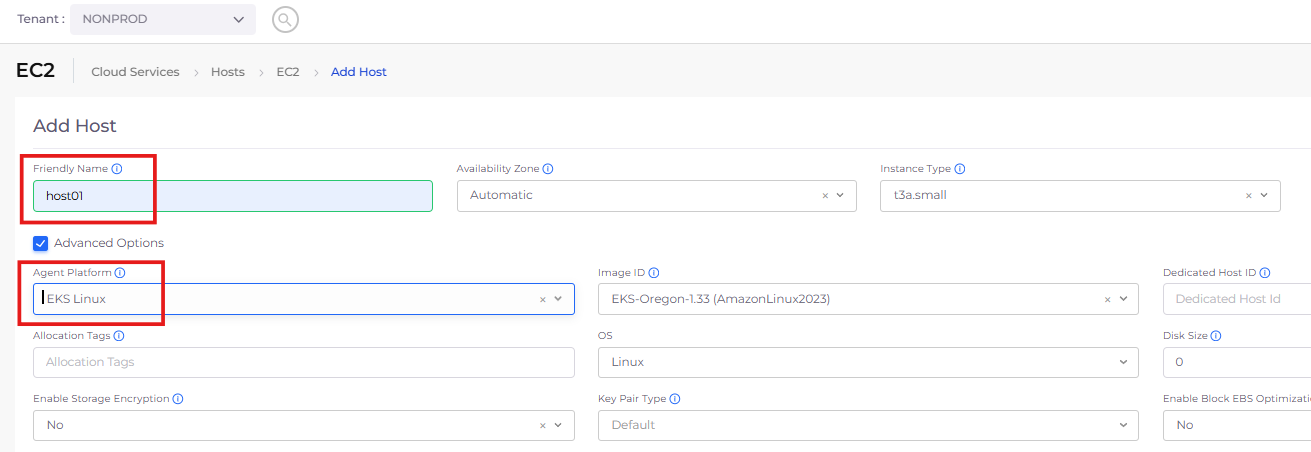Click the Allocation Tags input field

pos(303,362)
